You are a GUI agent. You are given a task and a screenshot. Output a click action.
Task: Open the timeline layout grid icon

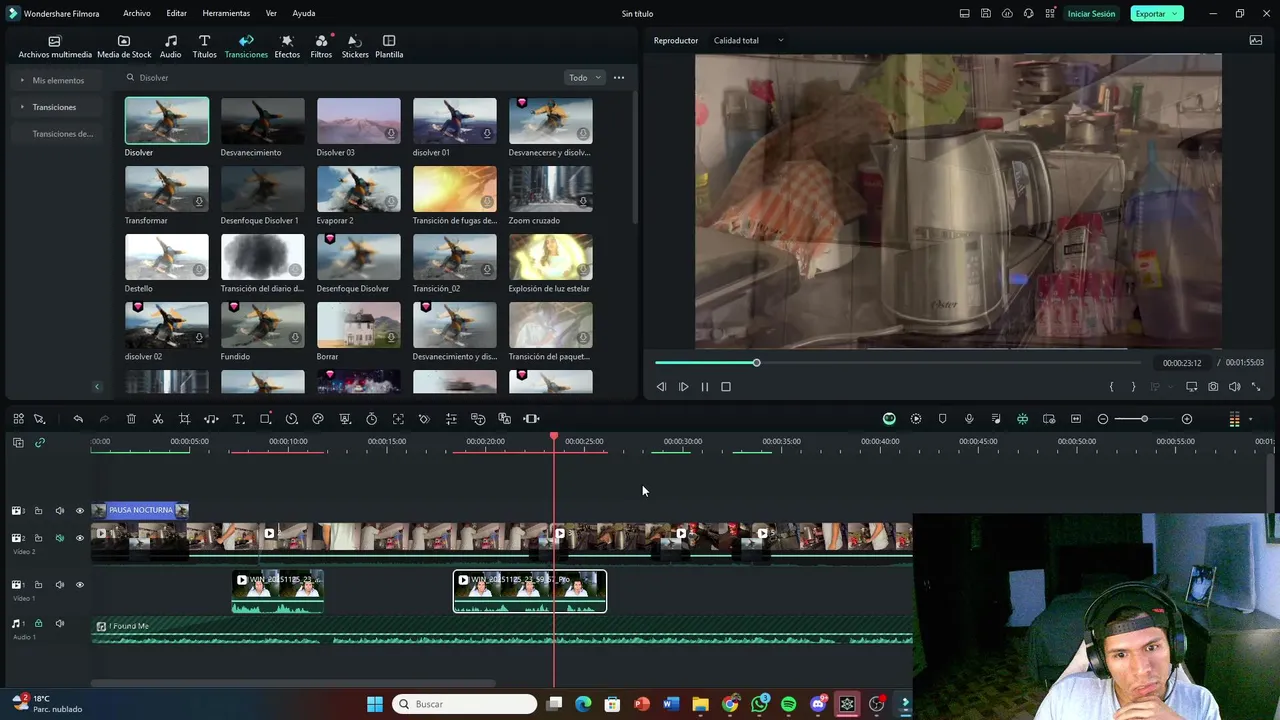[x=18, y=419]
